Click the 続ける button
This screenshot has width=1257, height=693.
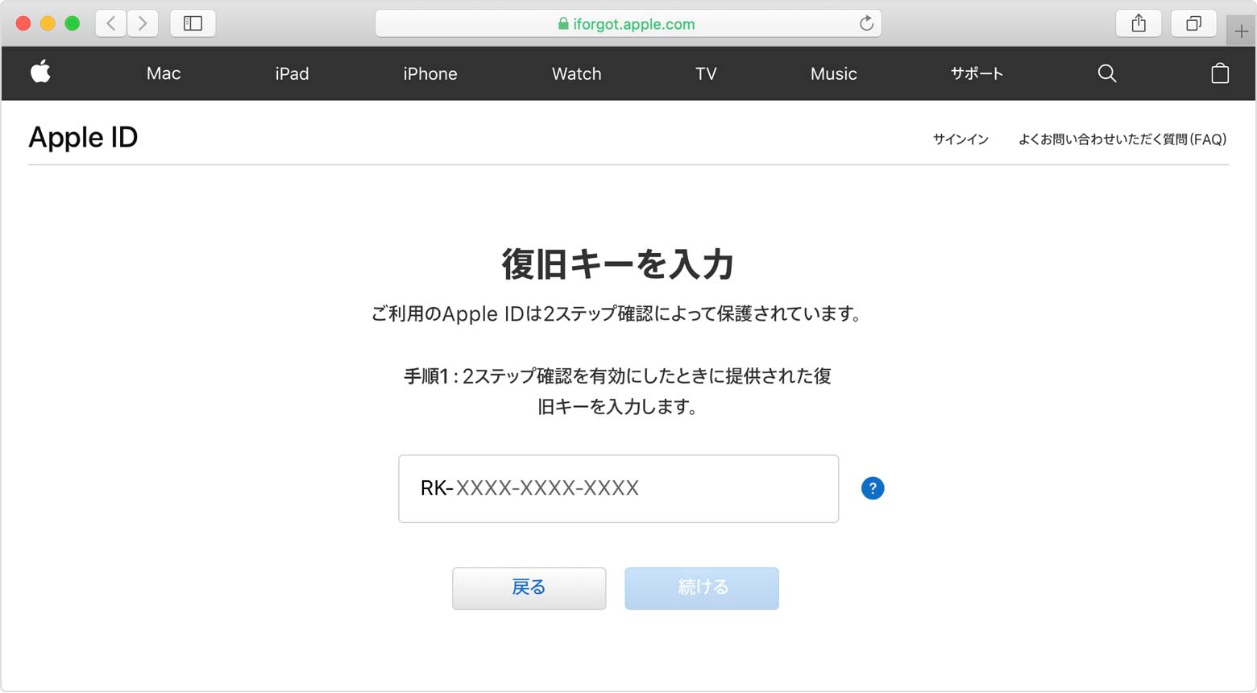tap(701, 588)
